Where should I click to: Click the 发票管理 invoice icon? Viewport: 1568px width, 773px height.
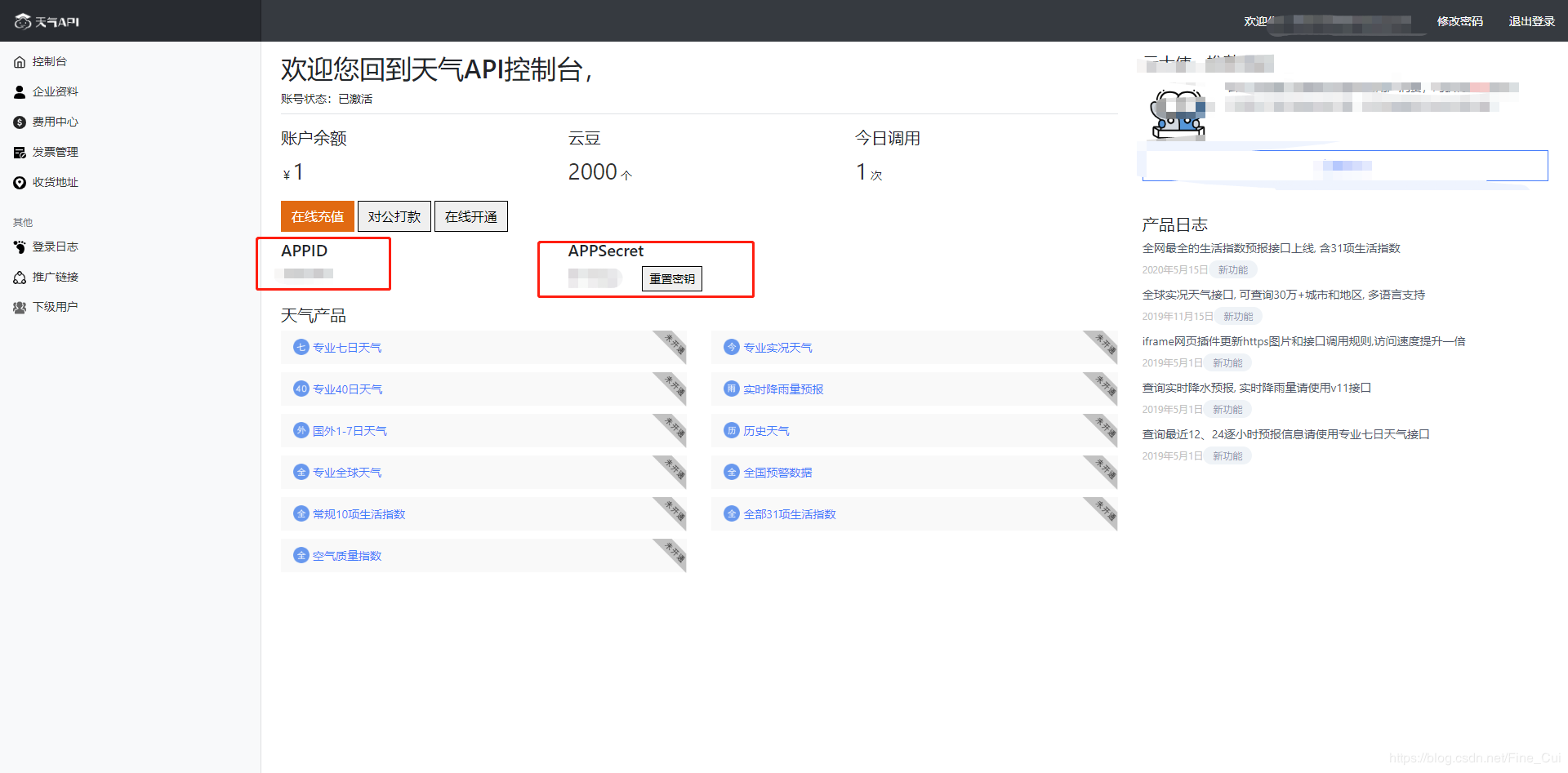[x=20, y=152]
